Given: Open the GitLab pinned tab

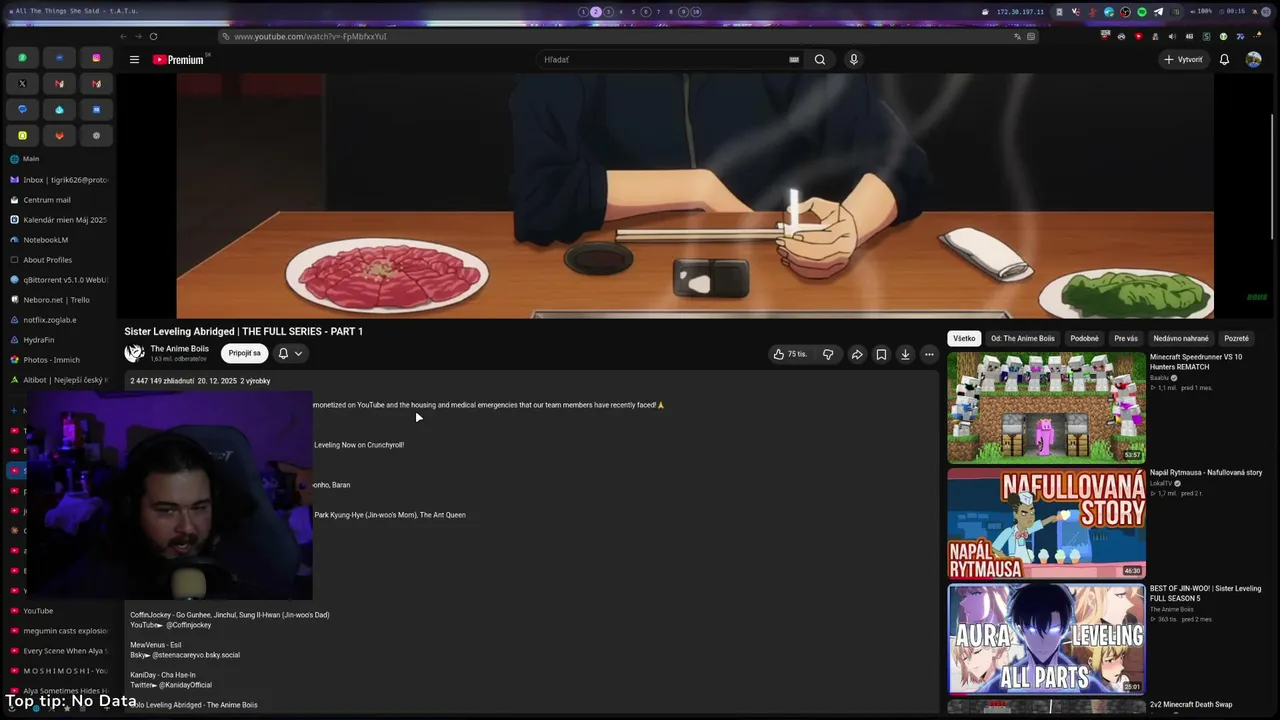Looking at the screenshot, I should [x=59, y=136].
